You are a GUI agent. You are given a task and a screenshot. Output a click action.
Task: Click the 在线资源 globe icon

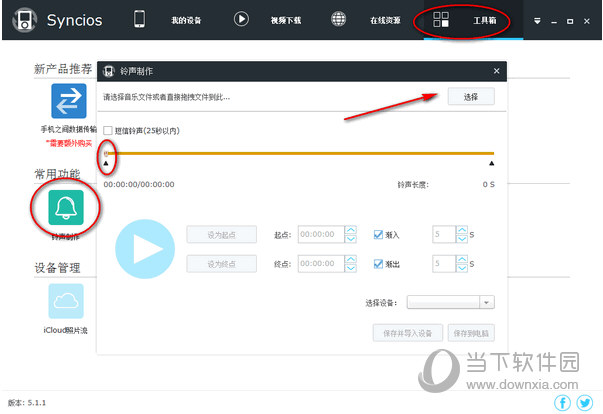pyautogui.click(x=338, y=19)
